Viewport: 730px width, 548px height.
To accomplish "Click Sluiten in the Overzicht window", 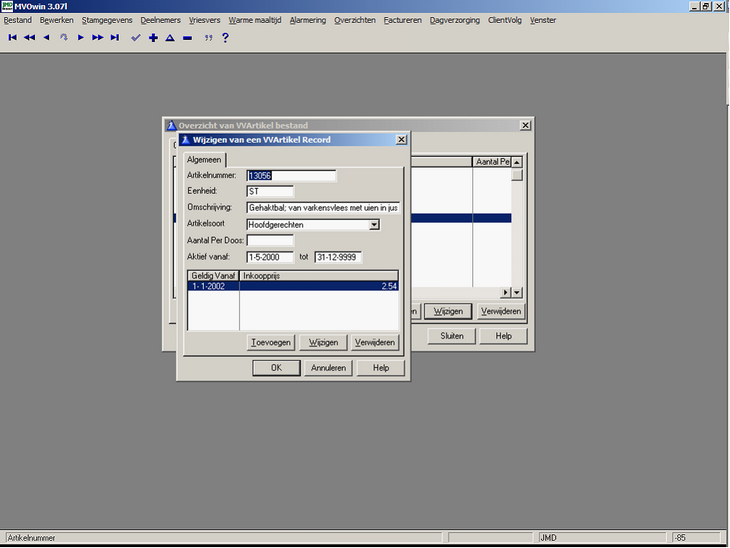I will [x=452, y=336].
